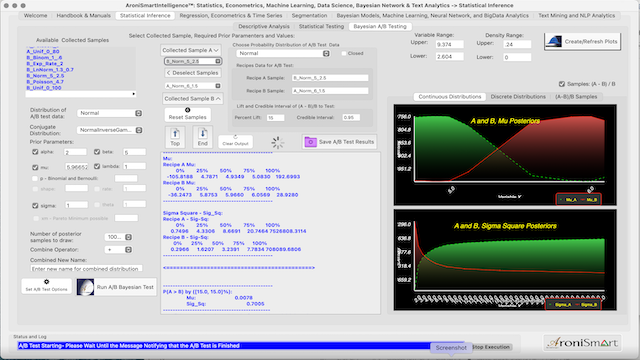Toggle the lambda prior parameter checkbox
The height and width of the screenshot is (360, 640).
click(x=97, y=166)
